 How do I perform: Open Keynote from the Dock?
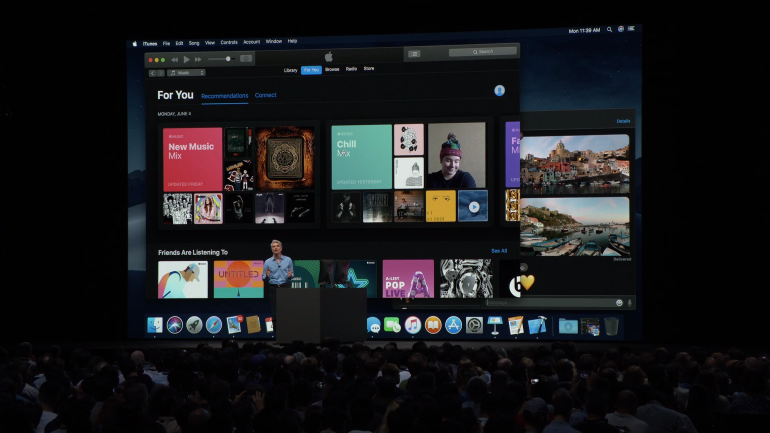pyautogui.click(x=495, y=325)
